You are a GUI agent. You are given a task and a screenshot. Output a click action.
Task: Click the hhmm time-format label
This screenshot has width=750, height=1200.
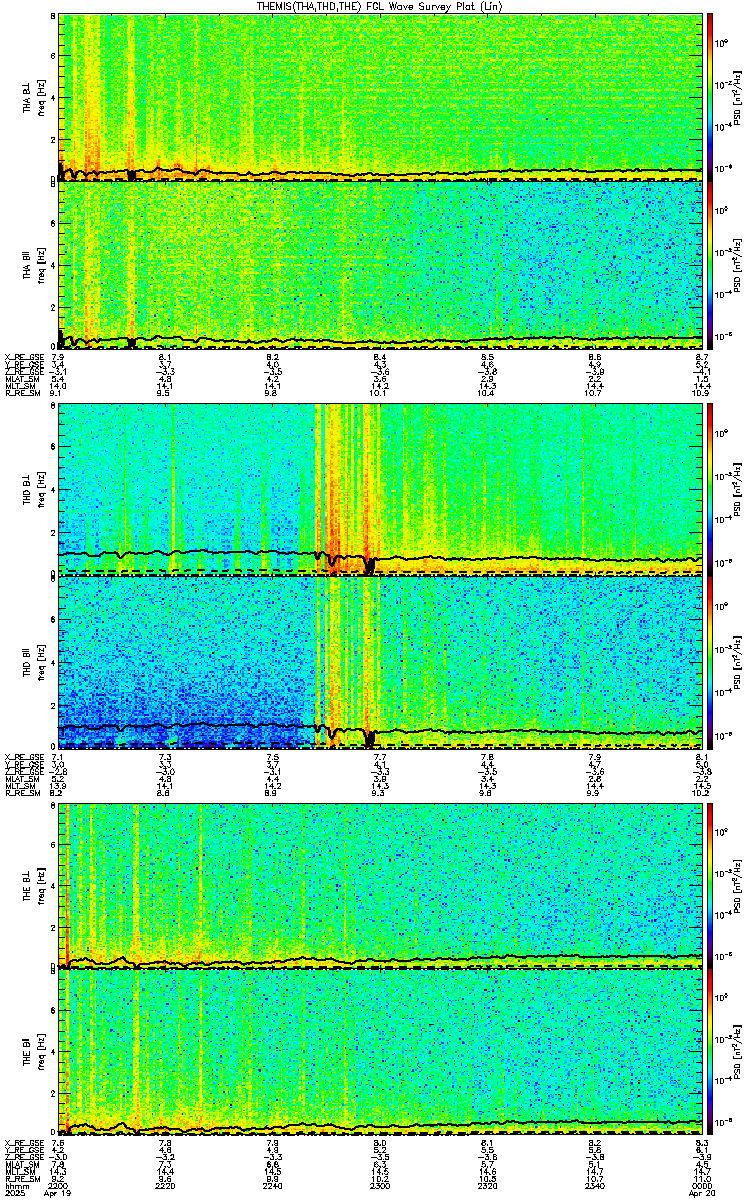click(17, 1186)
